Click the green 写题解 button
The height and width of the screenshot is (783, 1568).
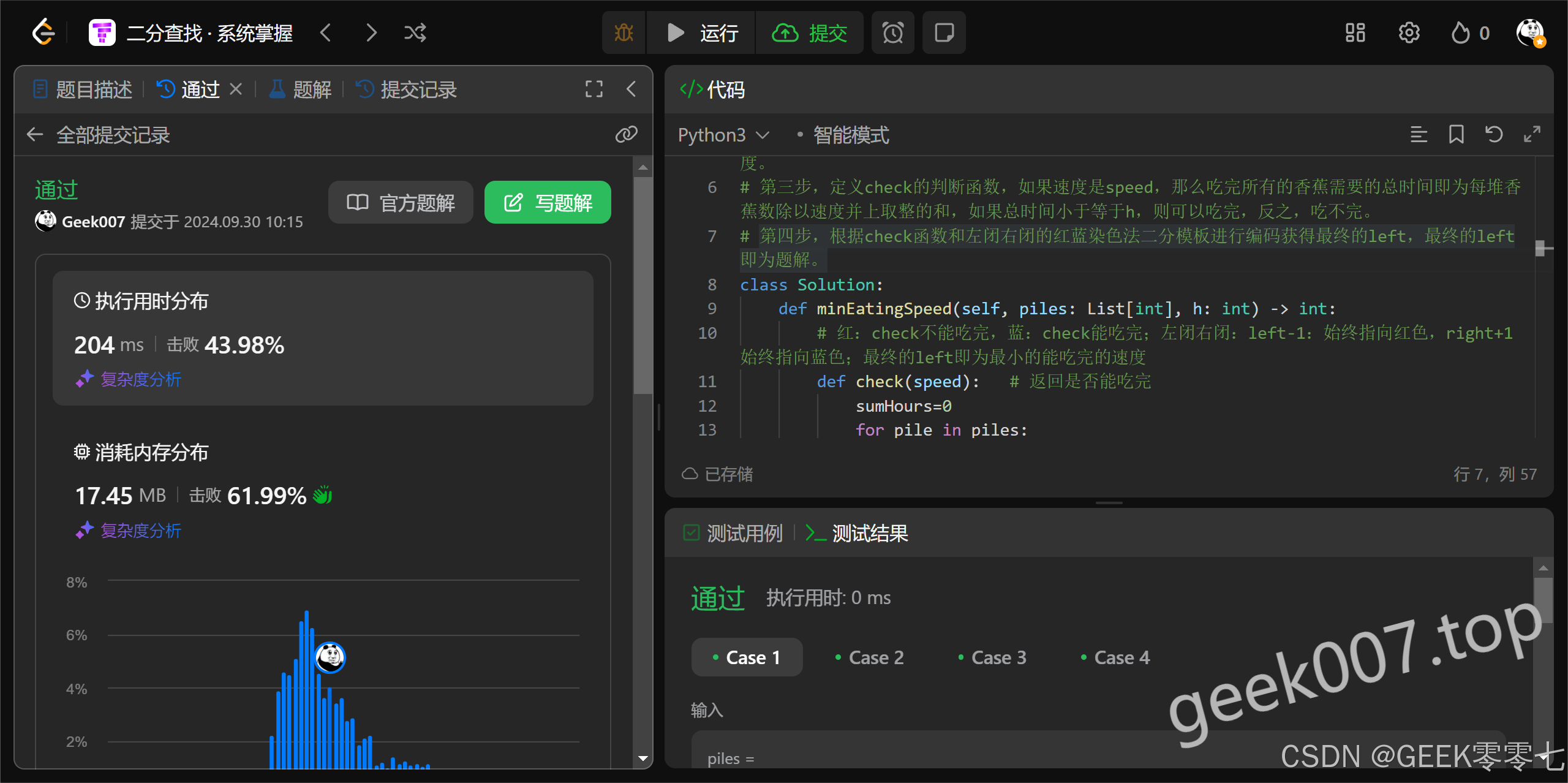point(548,202)
